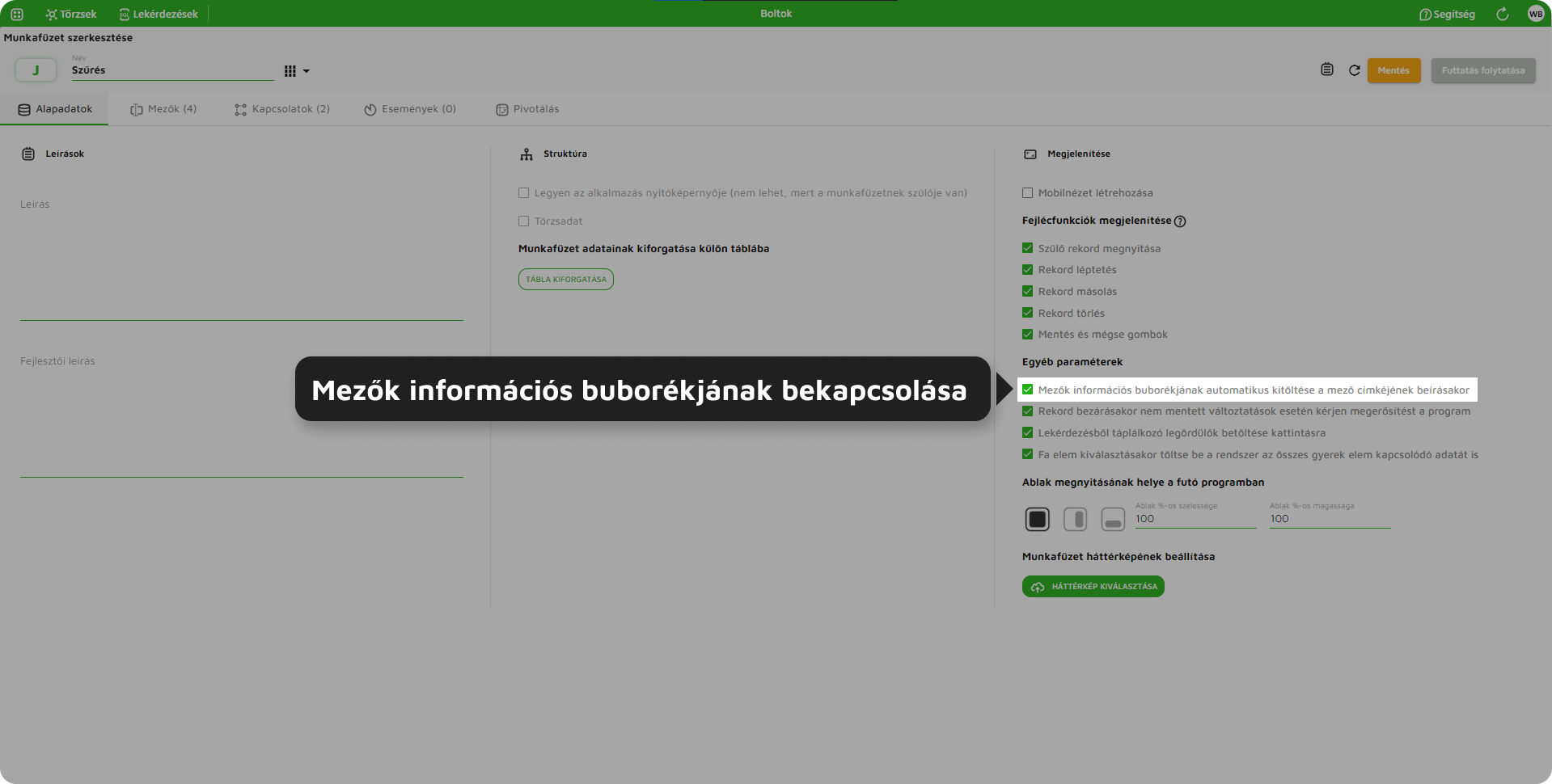1552x784 pixels.
Task: Uncheck Rekord léptetés
Action: coord(1027,270)
